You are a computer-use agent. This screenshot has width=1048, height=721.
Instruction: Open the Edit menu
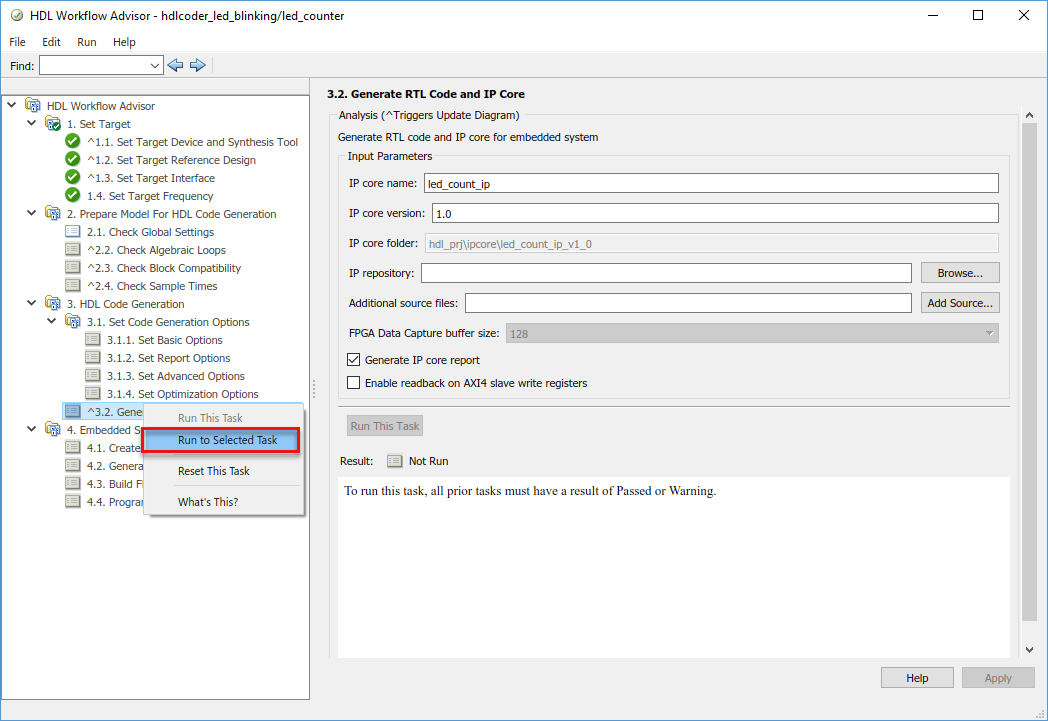tap(51, 42)
